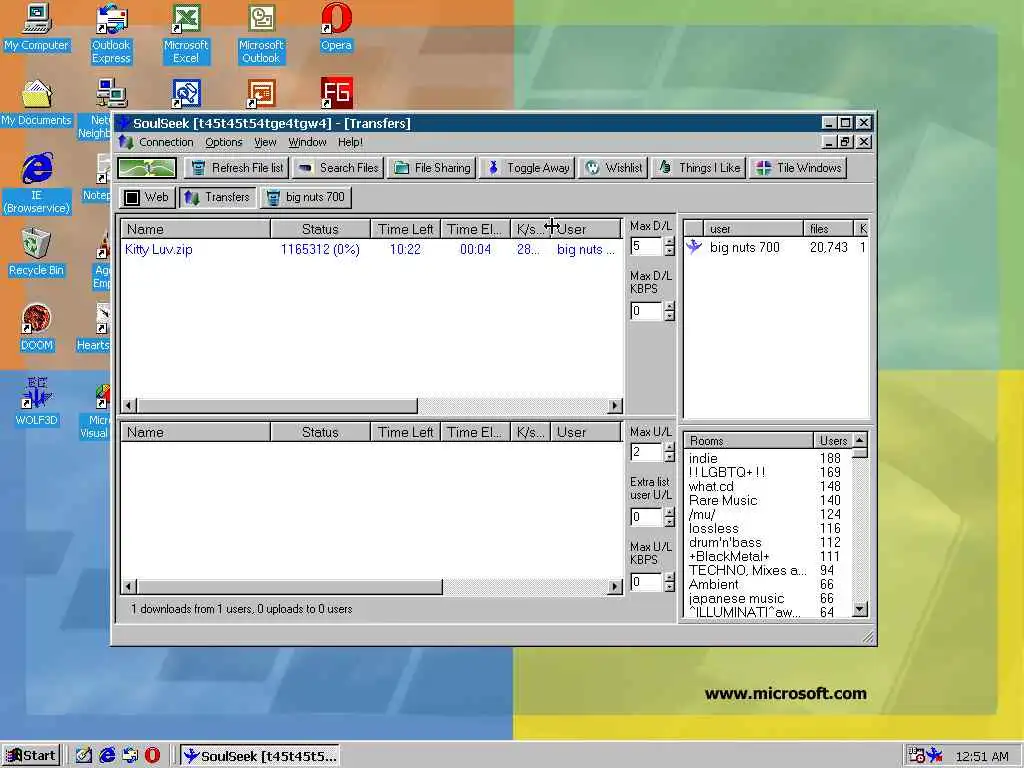This screenshot has height=768, width=1024.
Task: Click Max U/L number field
Action: [647, 452]
